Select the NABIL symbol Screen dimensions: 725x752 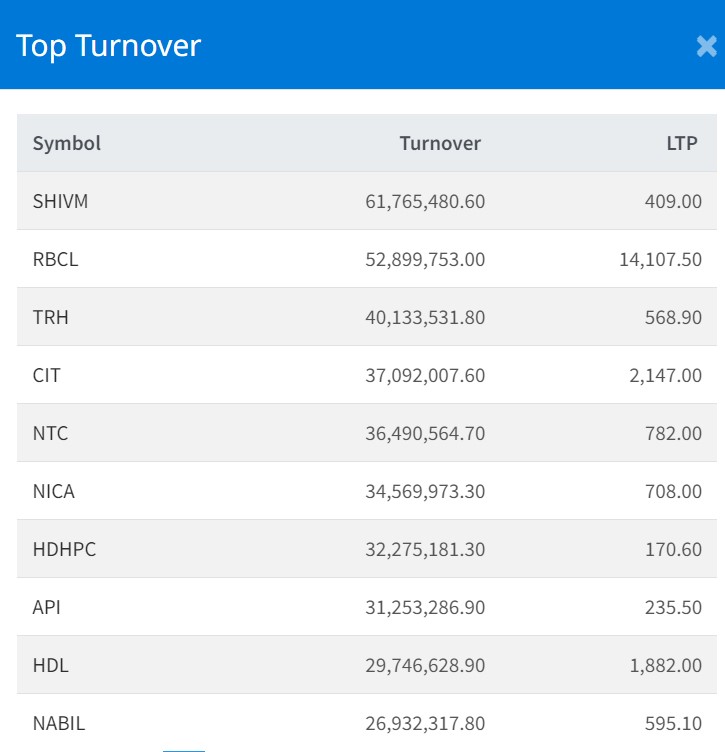59,723
